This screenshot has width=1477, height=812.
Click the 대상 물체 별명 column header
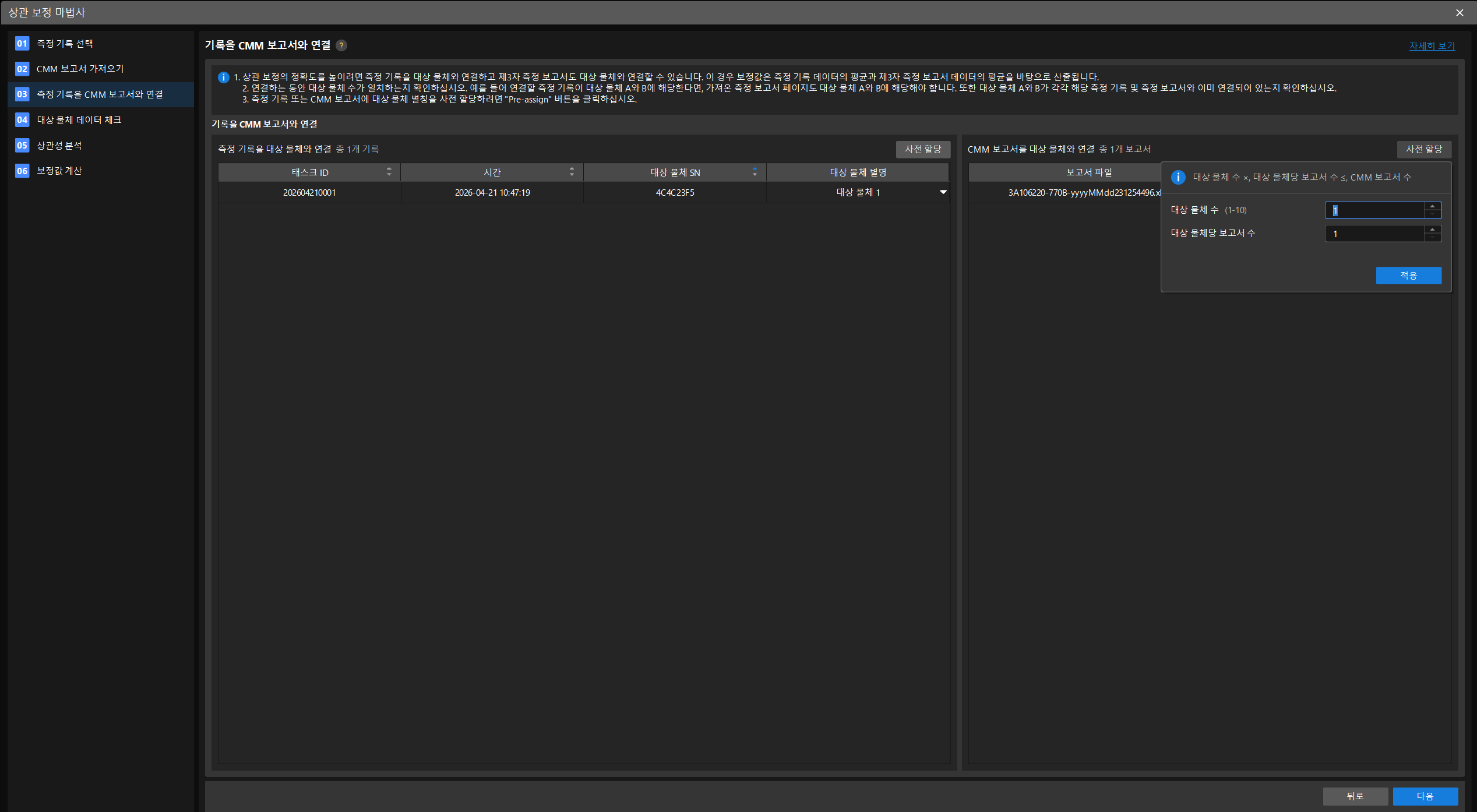click(x=858, y=172)
